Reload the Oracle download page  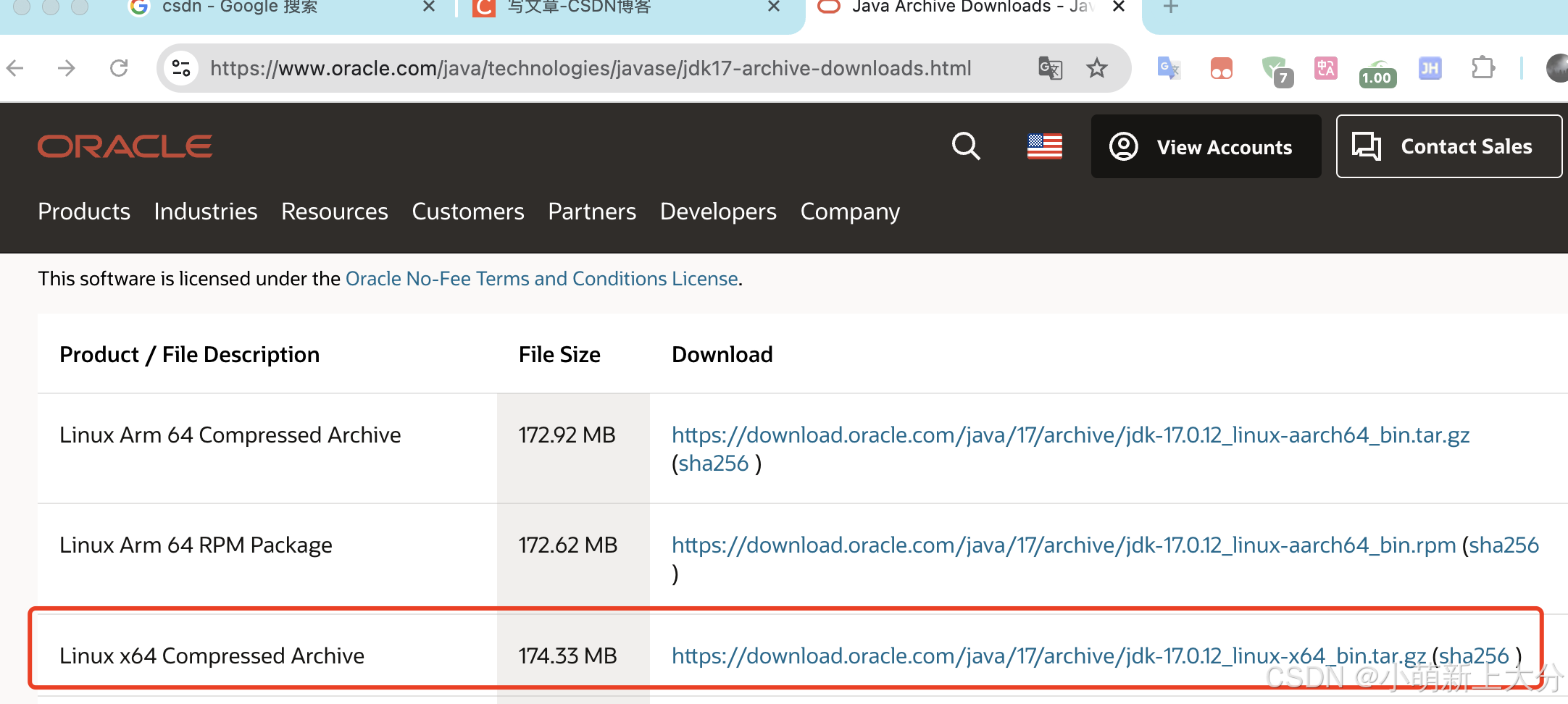[119, 69]
